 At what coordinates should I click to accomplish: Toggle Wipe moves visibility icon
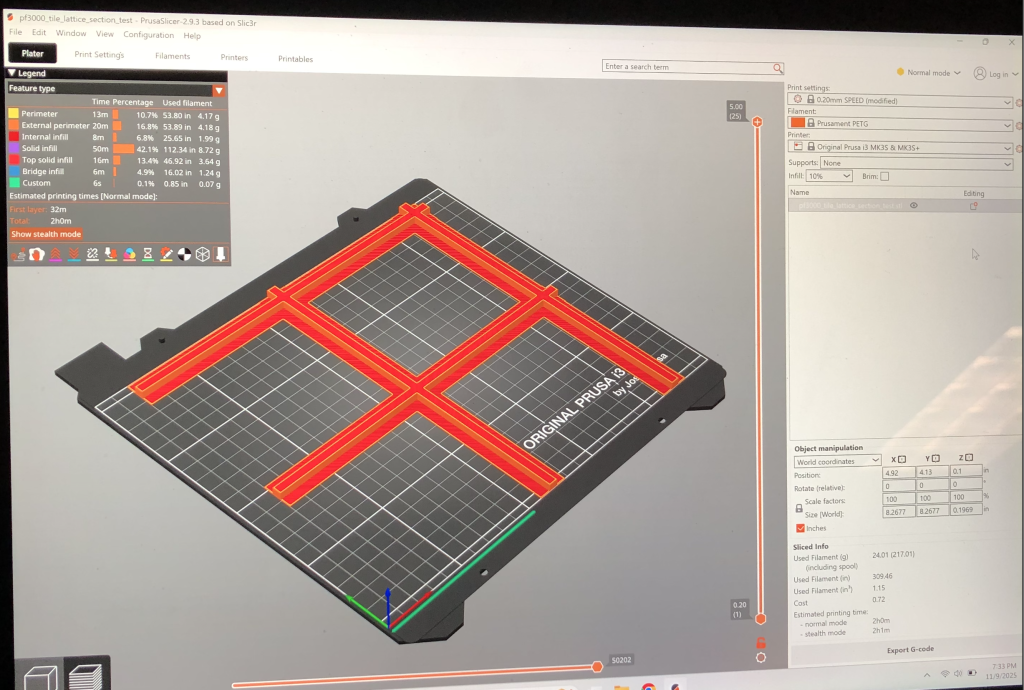click(37, 255)
